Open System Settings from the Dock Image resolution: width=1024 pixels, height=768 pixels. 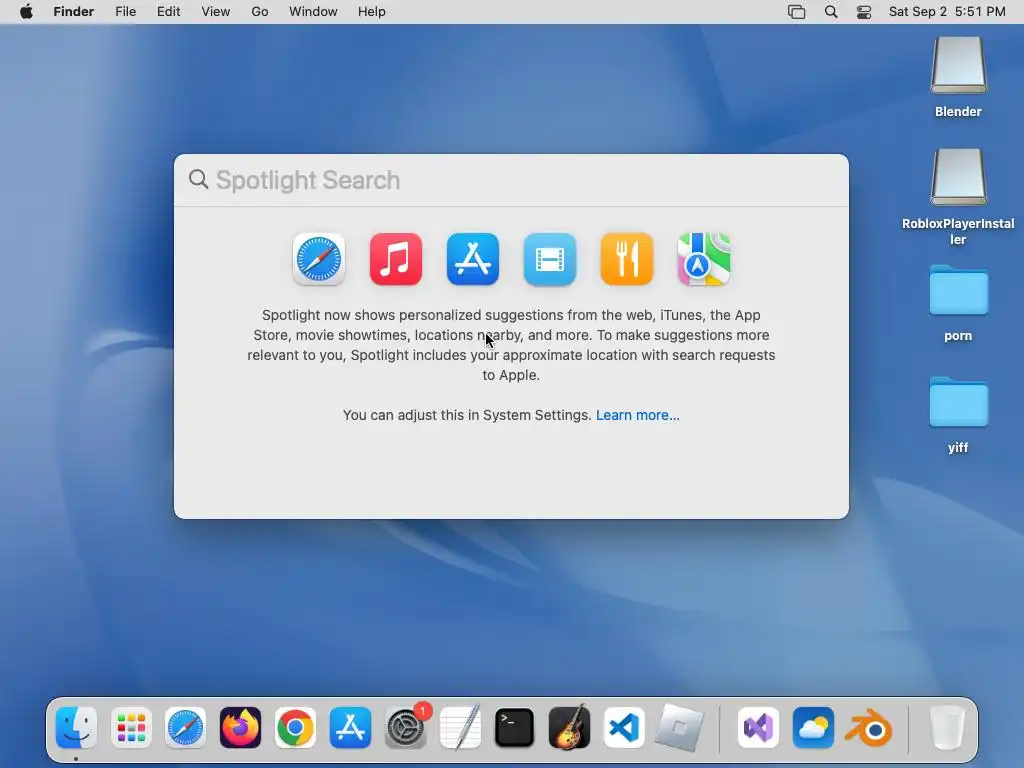point(406,727)
